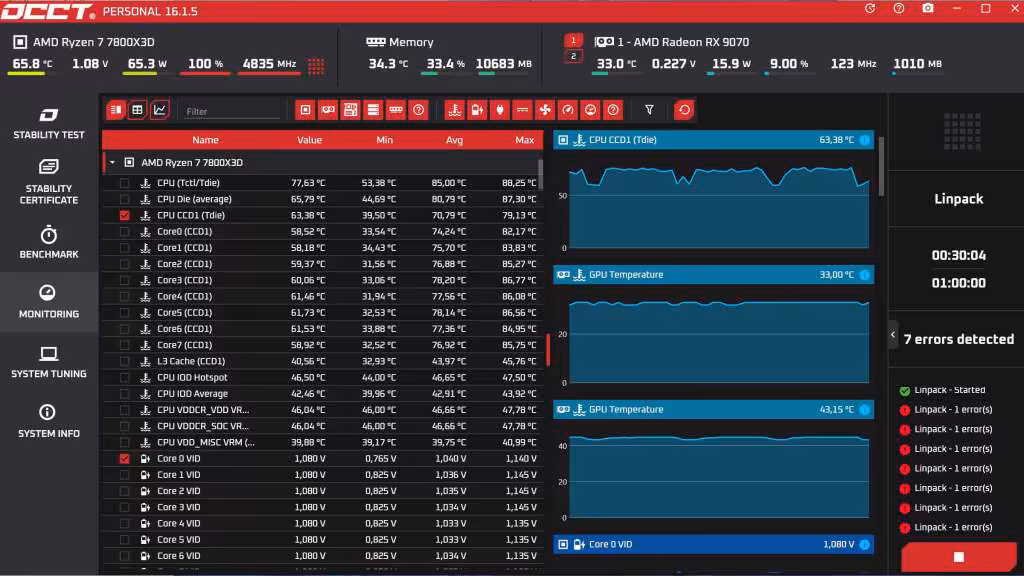The width and height of the screenshot is (1024, 576).
Task: Open info icon for 33,00 °C GPU Temperature graph
Action: [x=865, y=275]
